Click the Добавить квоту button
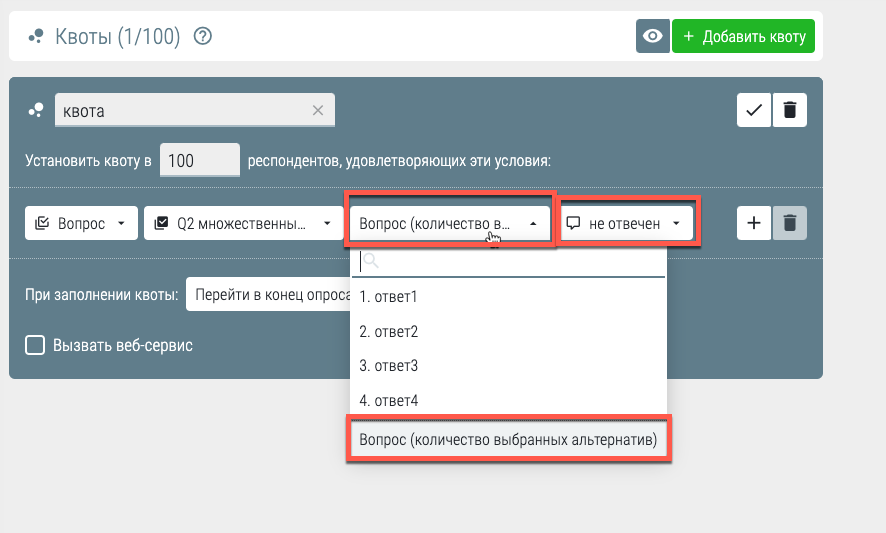The width and height of the screenshot is (886, 533). pyautogui.click(x=743, y=36)
